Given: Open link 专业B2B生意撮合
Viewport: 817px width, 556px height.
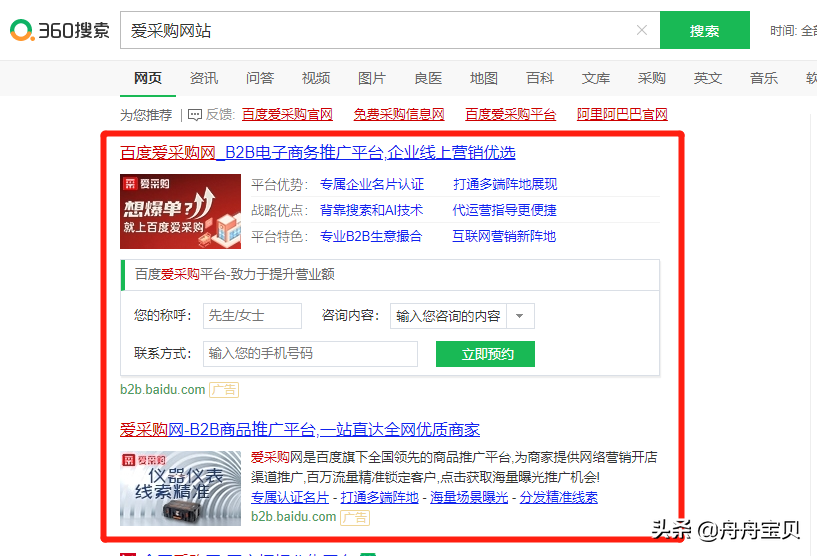Looking at the screenshot, I should [371, 236].
